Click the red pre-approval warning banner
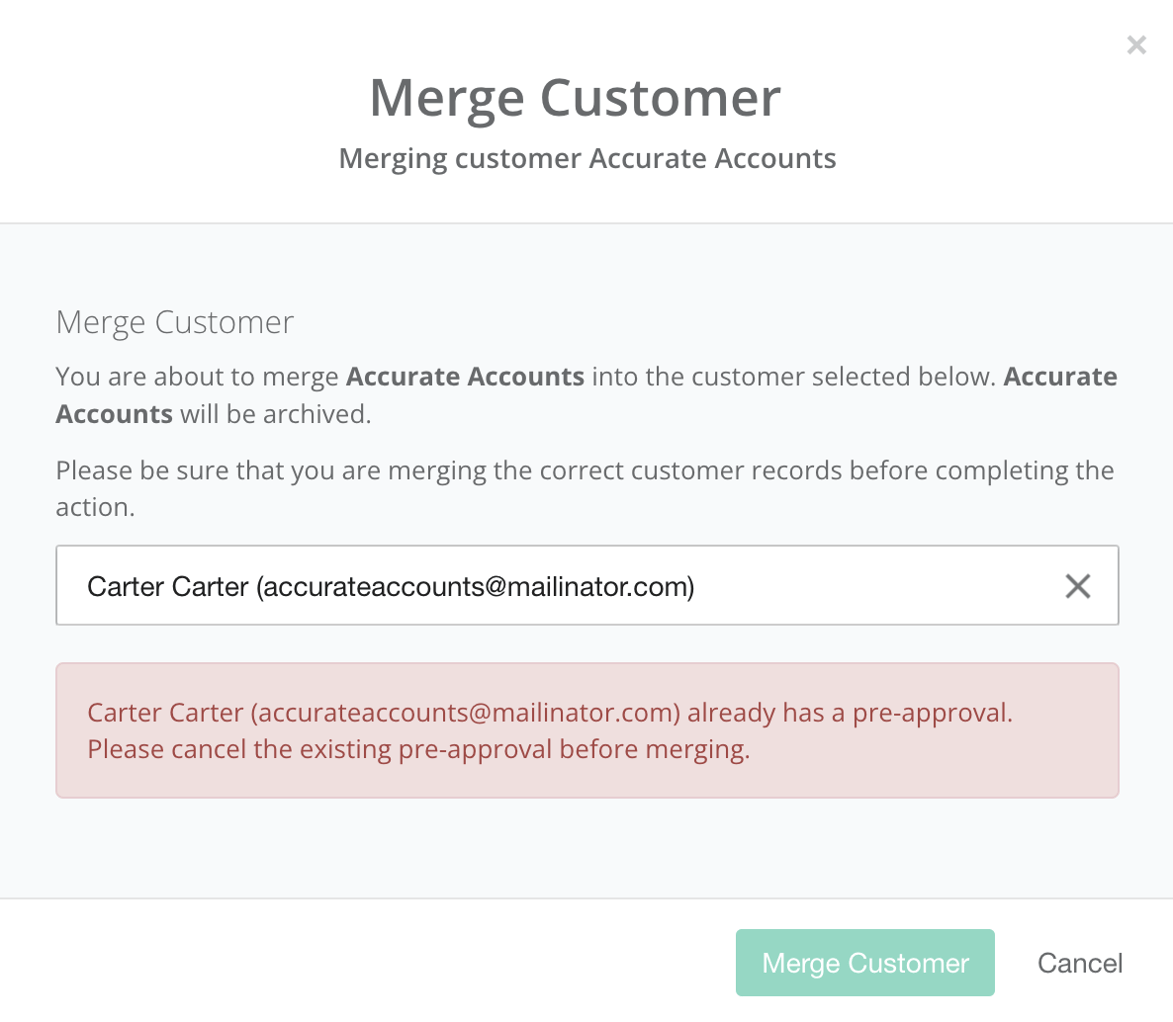 click(x=587, y=730)
